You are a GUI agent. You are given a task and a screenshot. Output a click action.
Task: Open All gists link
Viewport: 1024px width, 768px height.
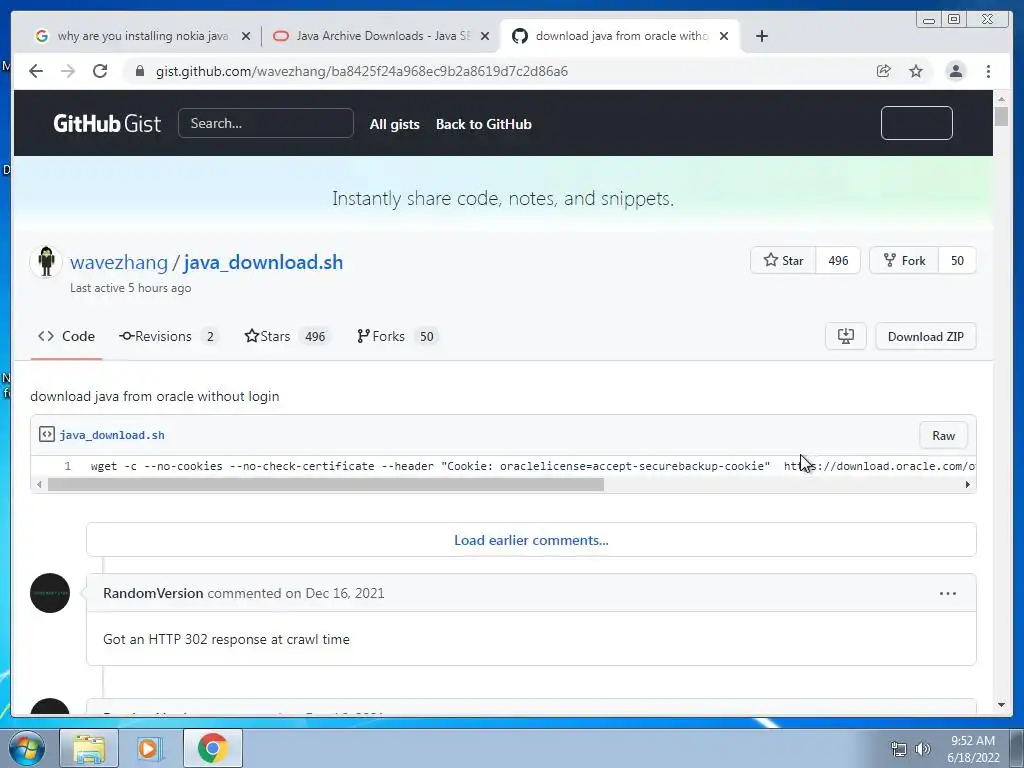[394, 124]
